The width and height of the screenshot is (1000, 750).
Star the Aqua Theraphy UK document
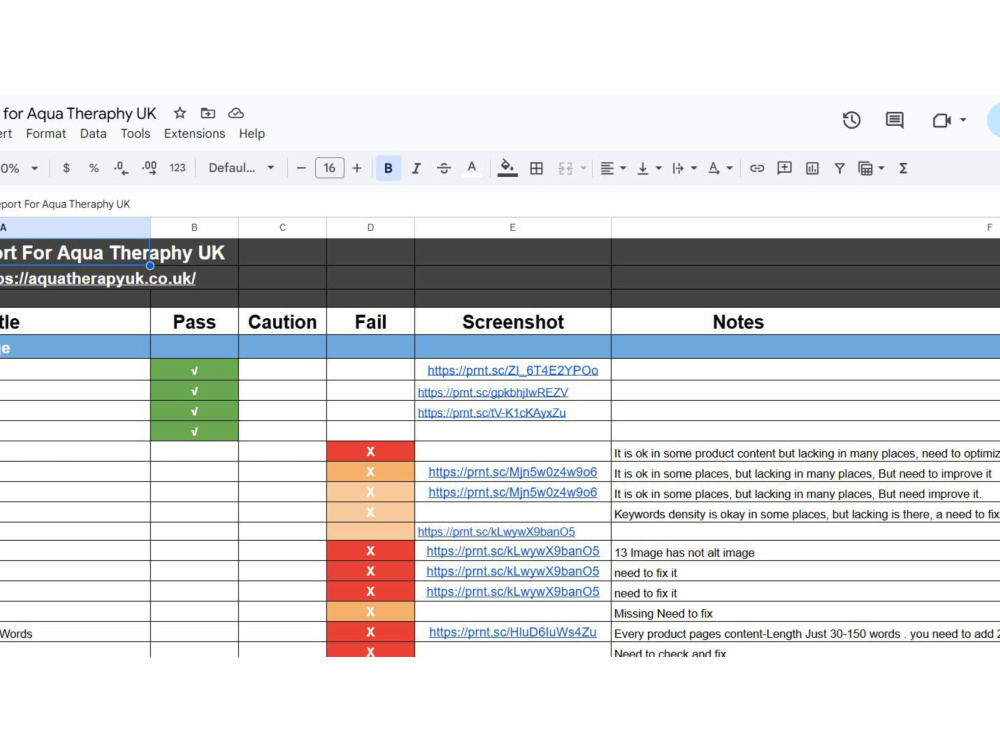180,114
